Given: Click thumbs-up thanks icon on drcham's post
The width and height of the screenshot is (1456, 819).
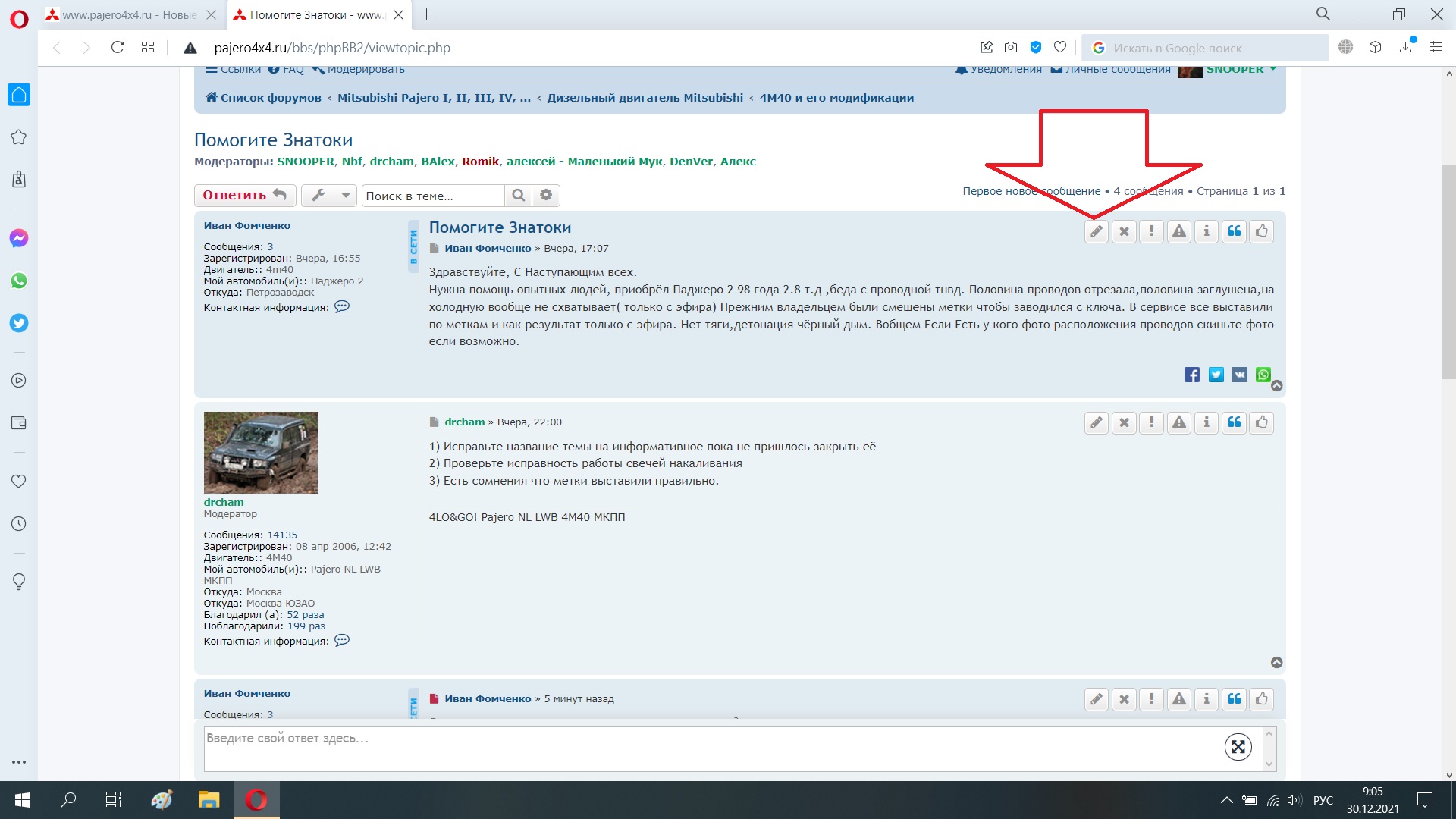Looking at the screenshot, I should coord(1261,422).
